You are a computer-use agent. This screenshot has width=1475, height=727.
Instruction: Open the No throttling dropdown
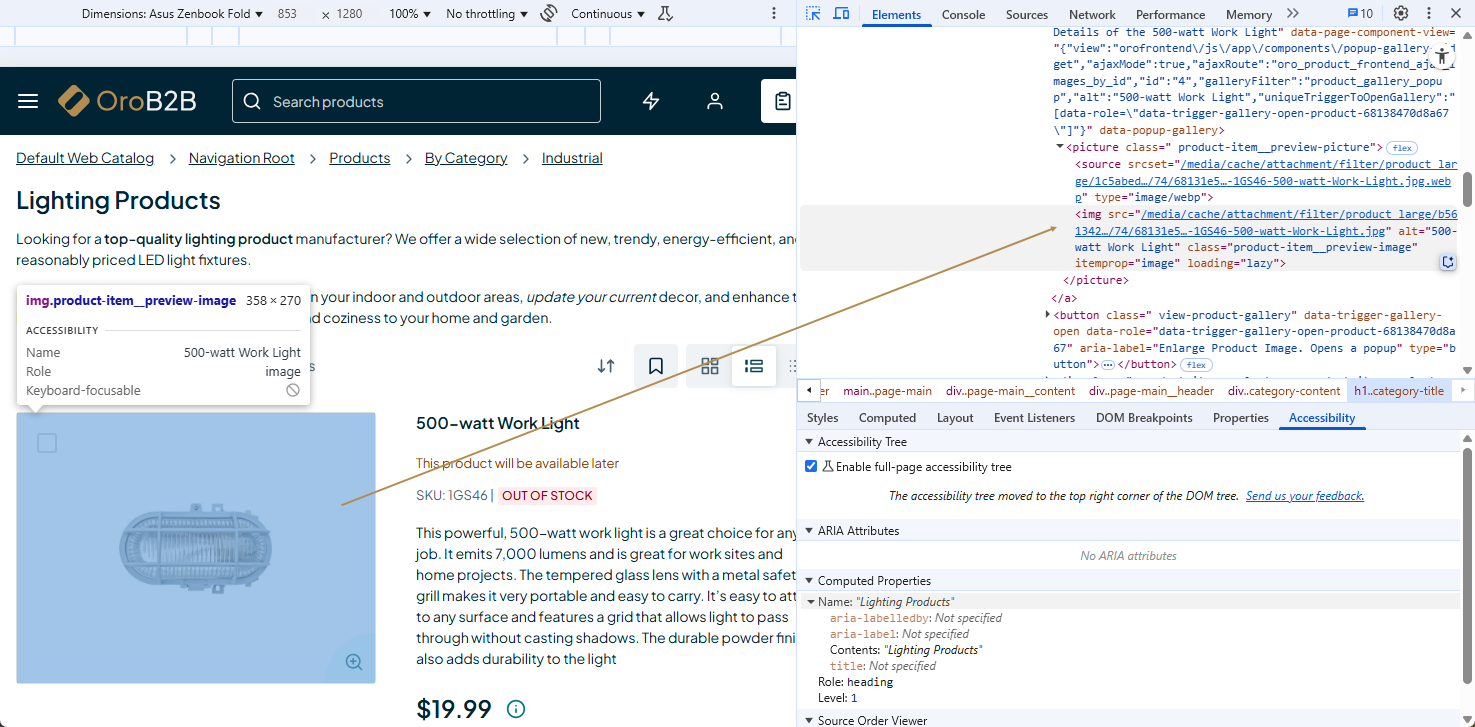tap(487, 14)
